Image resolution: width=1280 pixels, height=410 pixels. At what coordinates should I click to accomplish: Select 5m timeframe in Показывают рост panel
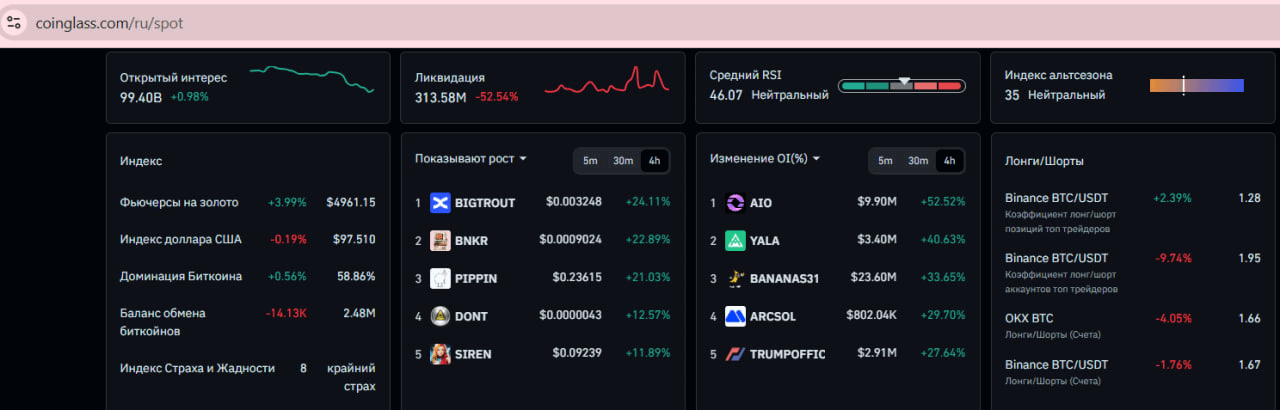(x=590, y=160)
